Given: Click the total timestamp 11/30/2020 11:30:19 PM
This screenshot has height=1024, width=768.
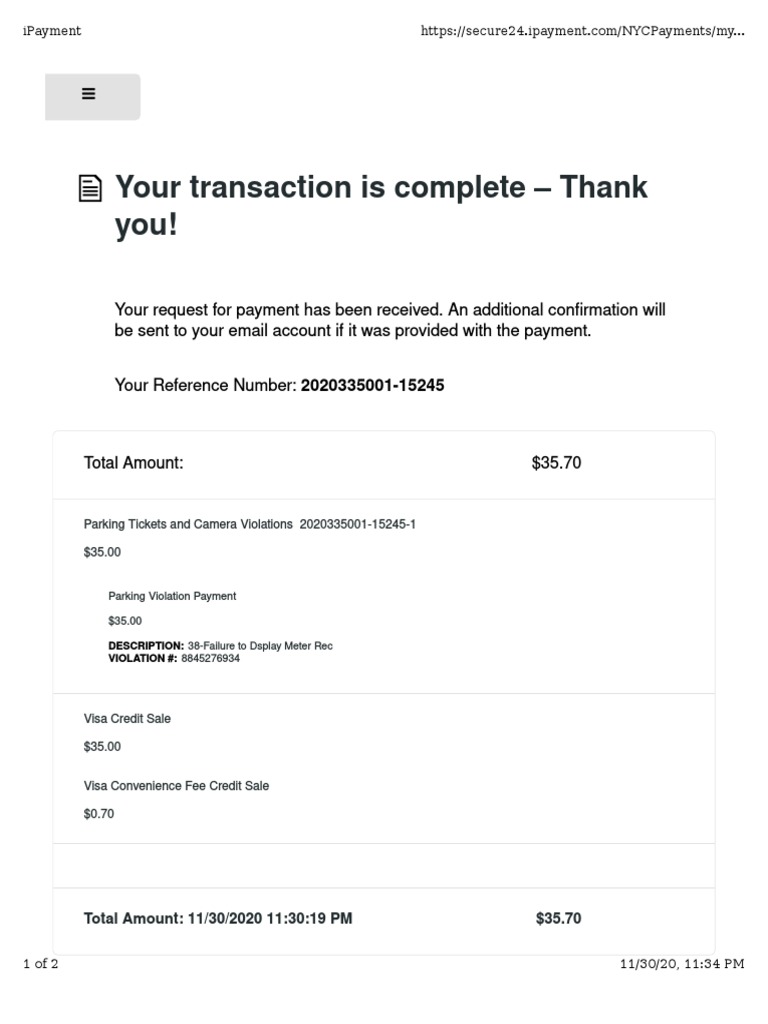Looking at the screenshot, I should 269,918.
